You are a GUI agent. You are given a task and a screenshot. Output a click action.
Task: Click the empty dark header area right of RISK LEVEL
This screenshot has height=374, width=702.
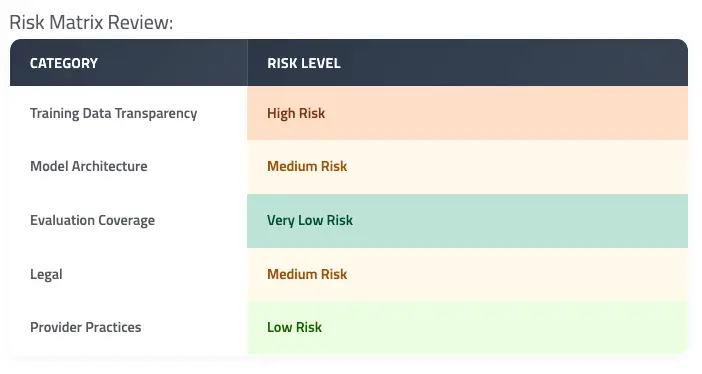coord(515,63)
